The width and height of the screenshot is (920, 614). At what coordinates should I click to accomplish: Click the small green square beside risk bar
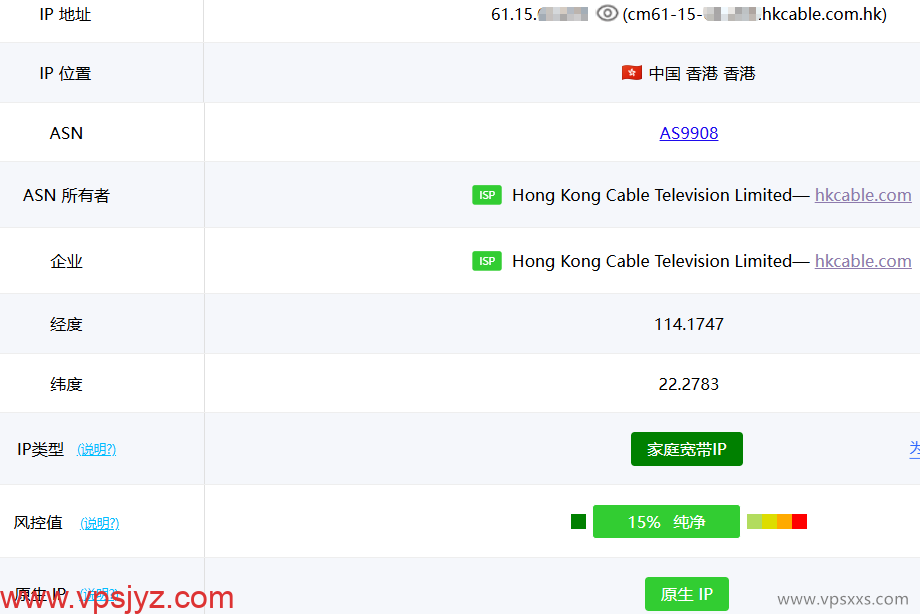pos(578,521)
